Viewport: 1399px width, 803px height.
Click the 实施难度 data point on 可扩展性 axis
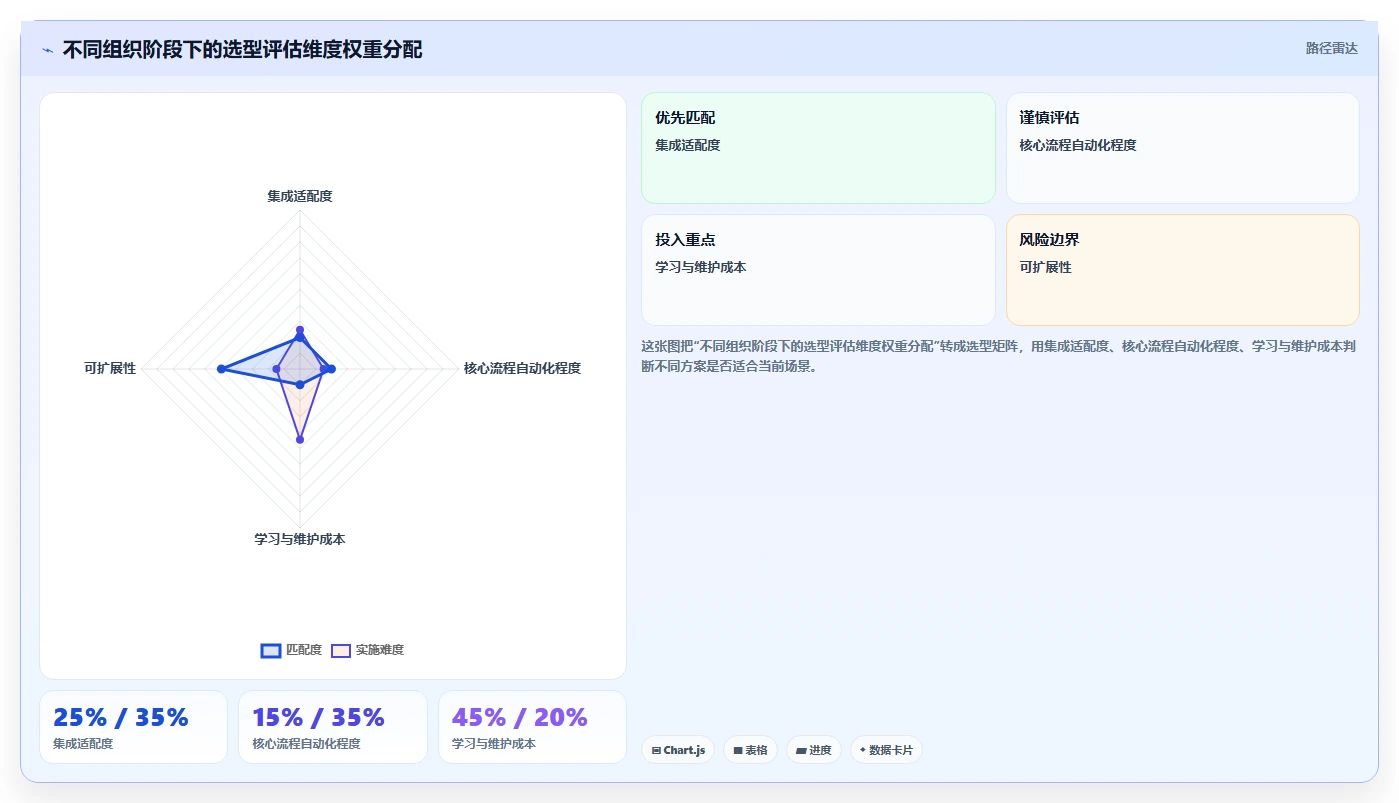tap(277, 369)
